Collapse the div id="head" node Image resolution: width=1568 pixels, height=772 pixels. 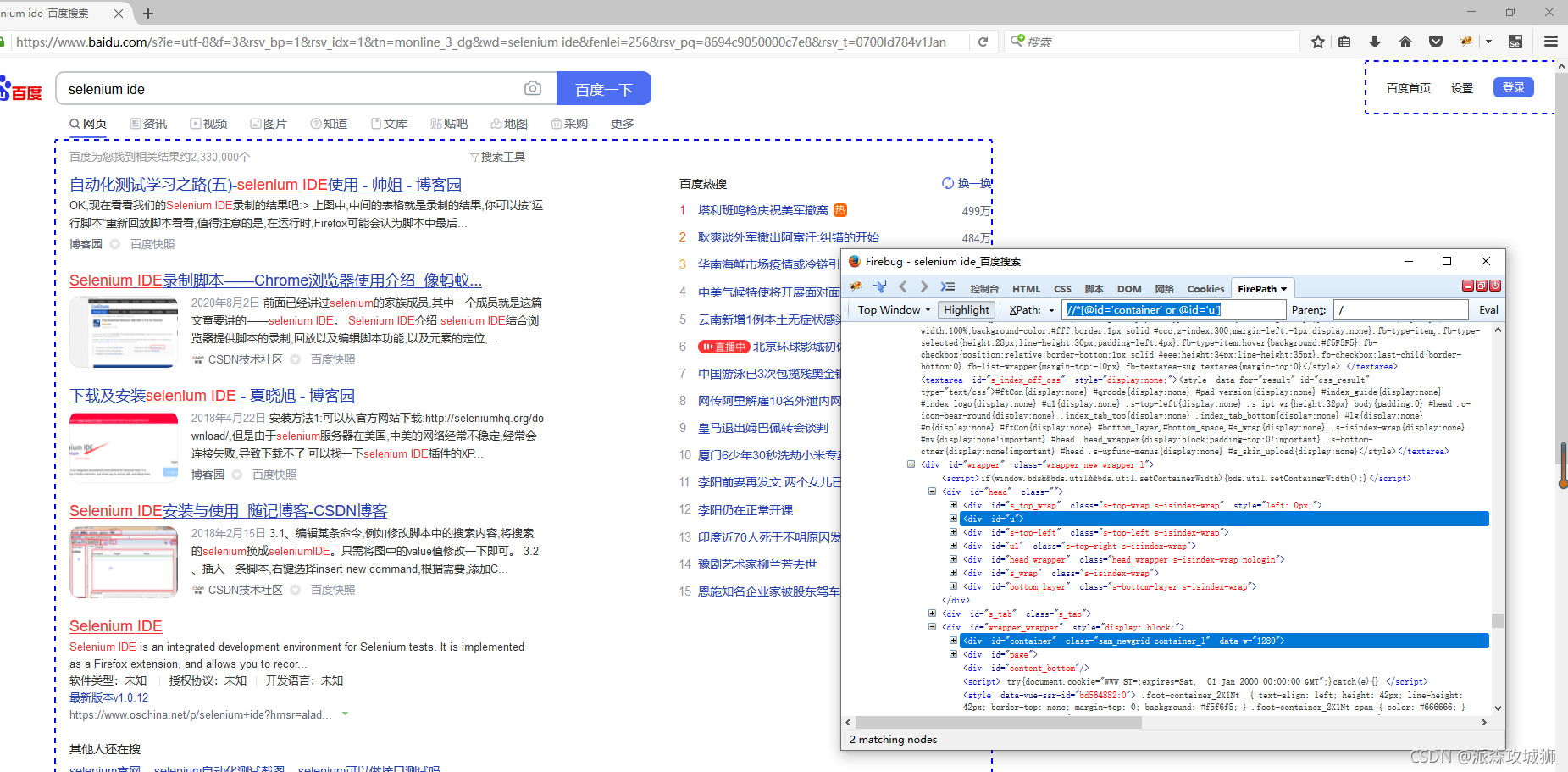(932, 492)
